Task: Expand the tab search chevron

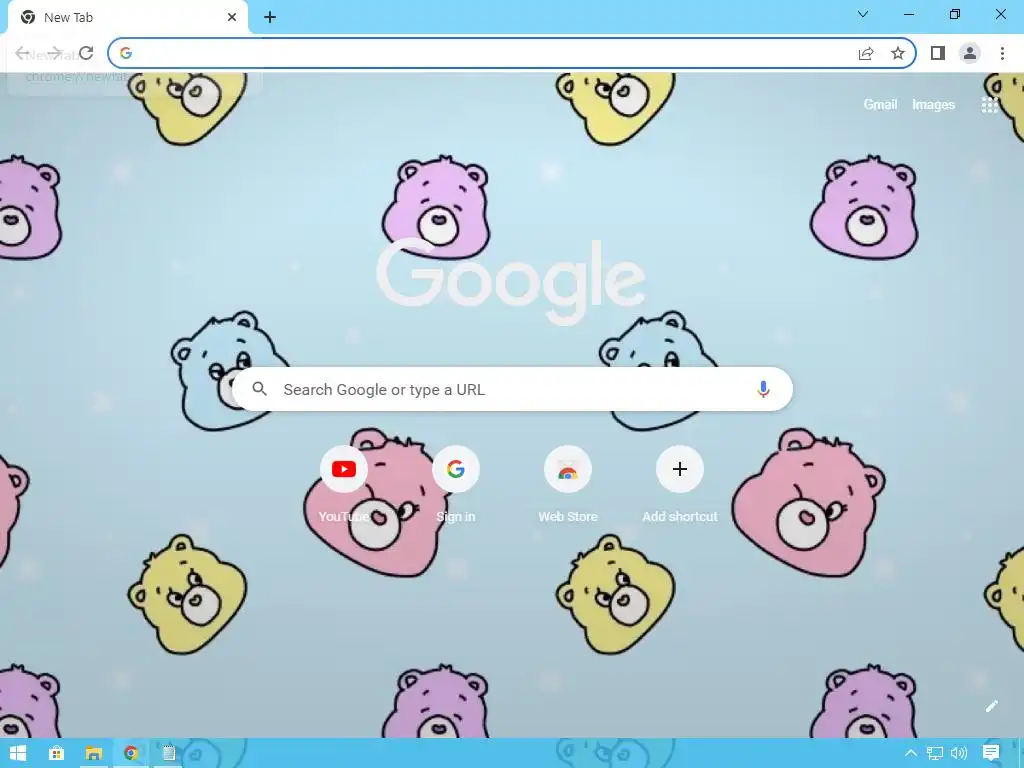Action: (x=863, y=14)
